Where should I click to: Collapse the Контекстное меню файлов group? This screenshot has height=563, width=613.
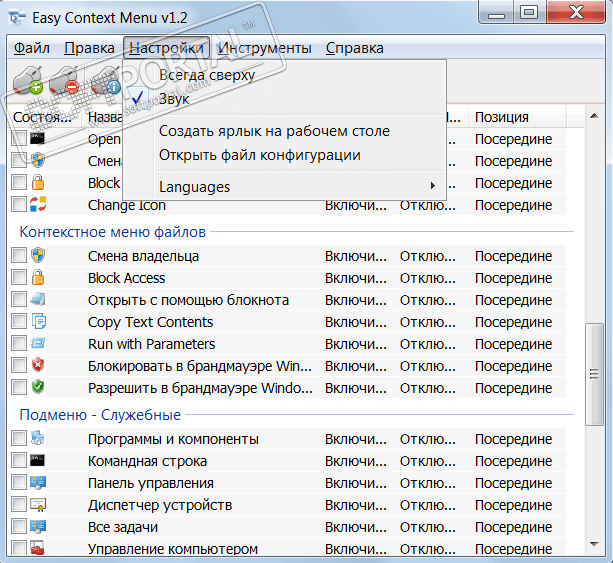(x=112, y=232)
